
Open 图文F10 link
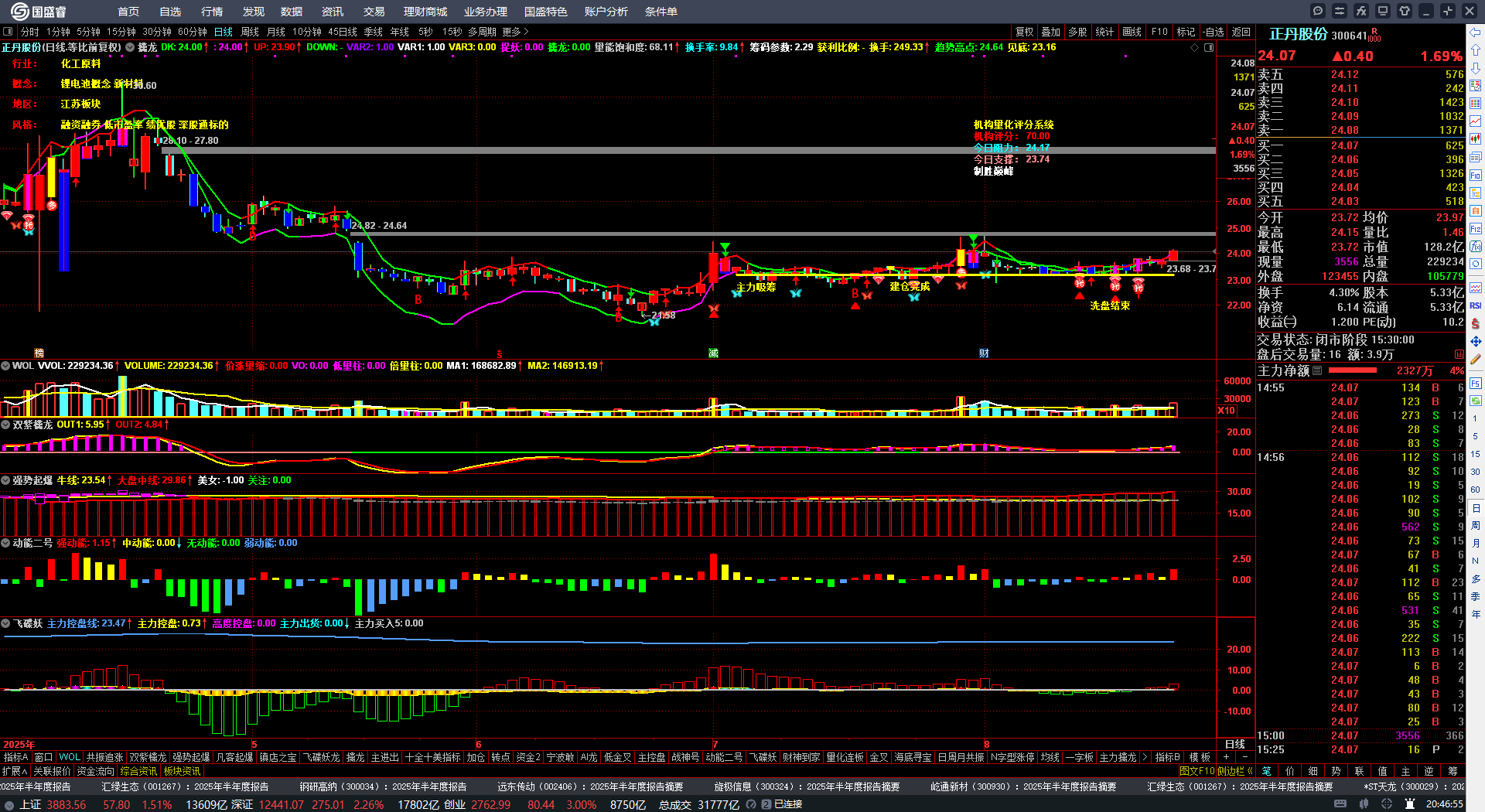pyautogui.click(x=1197, y=771)
